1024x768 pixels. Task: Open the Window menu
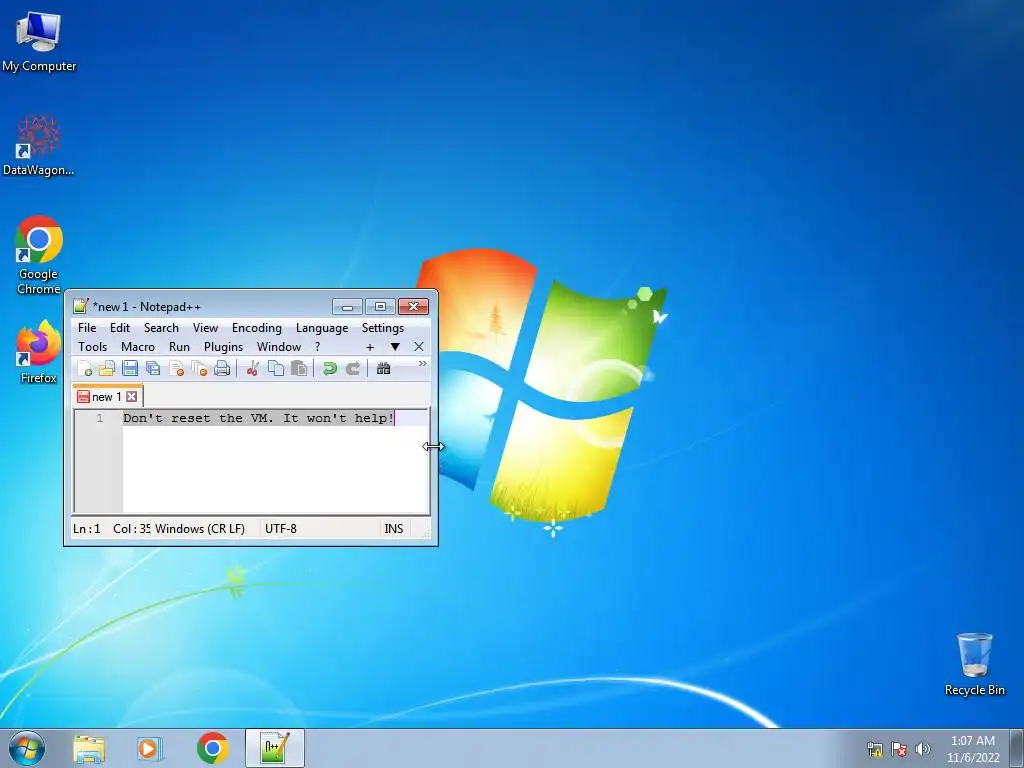(279, 347)
